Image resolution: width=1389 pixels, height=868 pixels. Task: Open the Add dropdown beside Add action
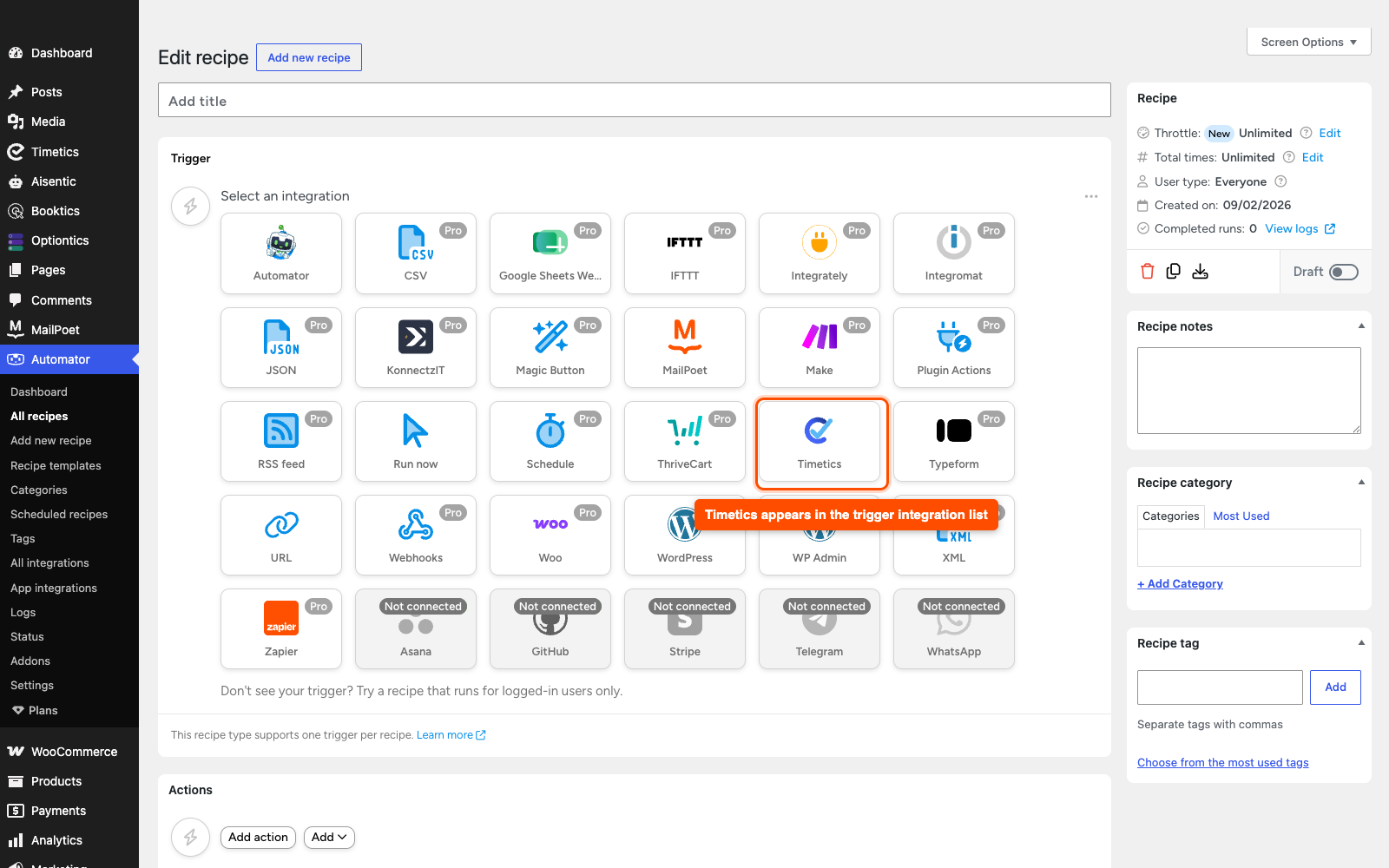[330, 837]
